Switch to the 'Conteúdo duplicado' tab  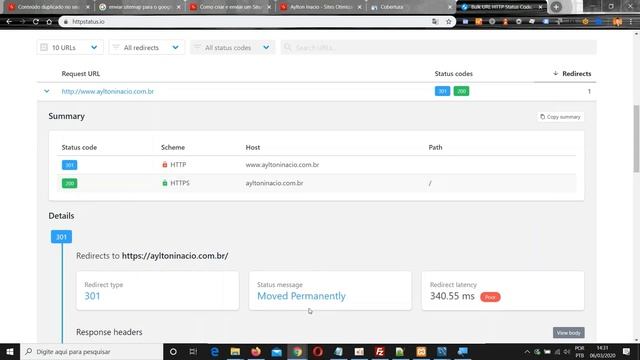point(48,7)
